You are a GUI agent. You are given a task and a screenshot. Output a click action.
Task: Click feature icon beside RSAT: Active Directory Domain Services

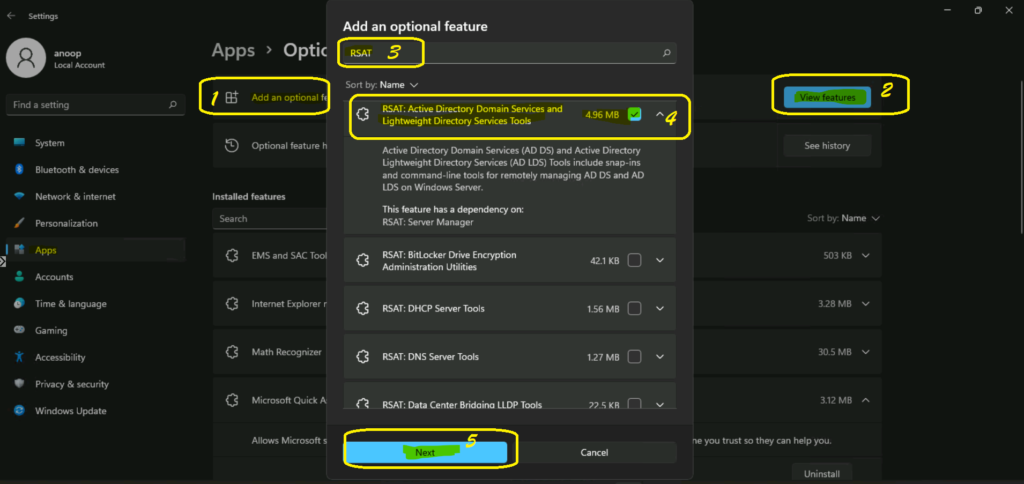(362, 115)
